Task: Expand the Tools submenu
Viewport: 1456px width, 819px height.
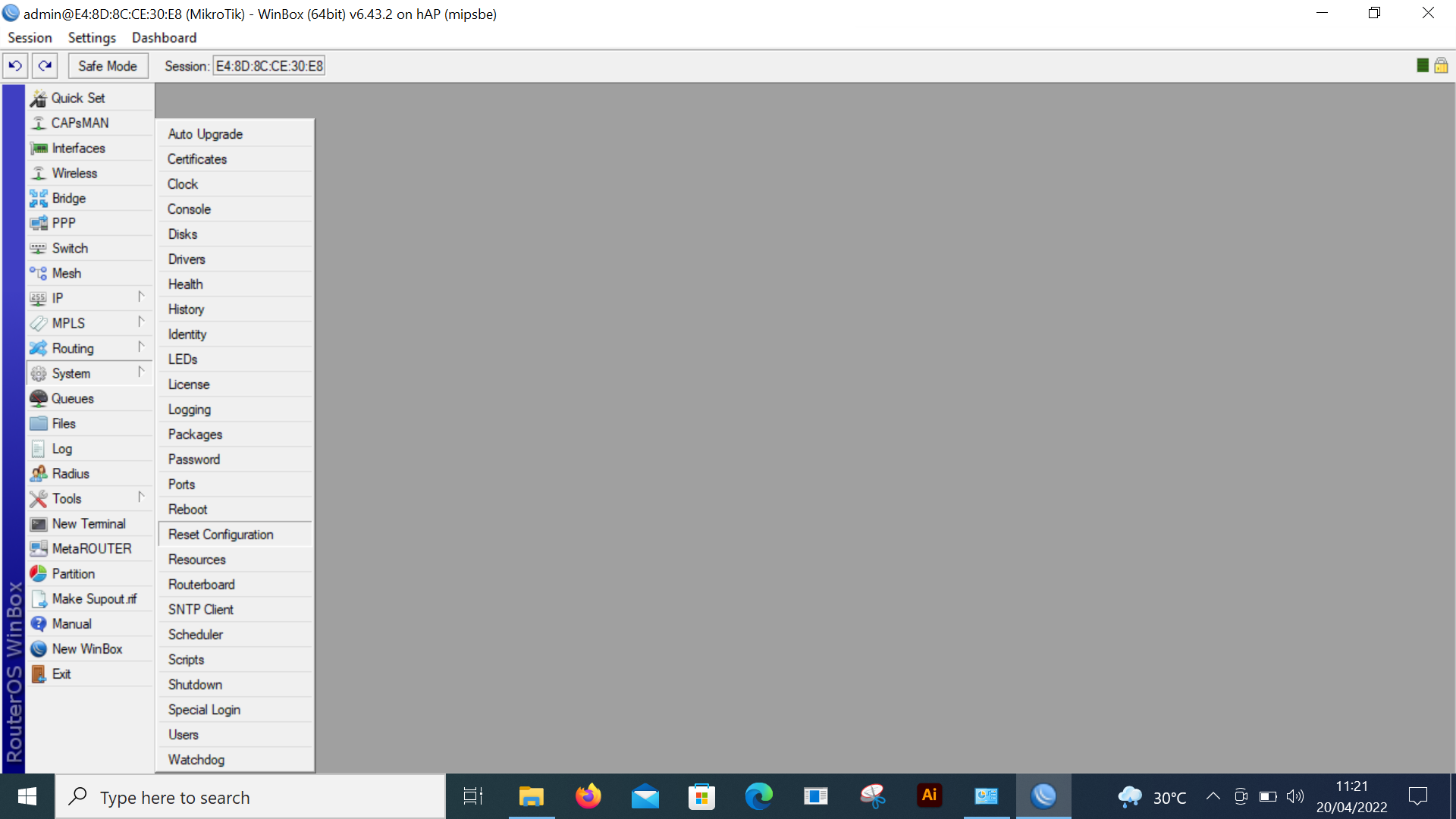Action: 90,498
